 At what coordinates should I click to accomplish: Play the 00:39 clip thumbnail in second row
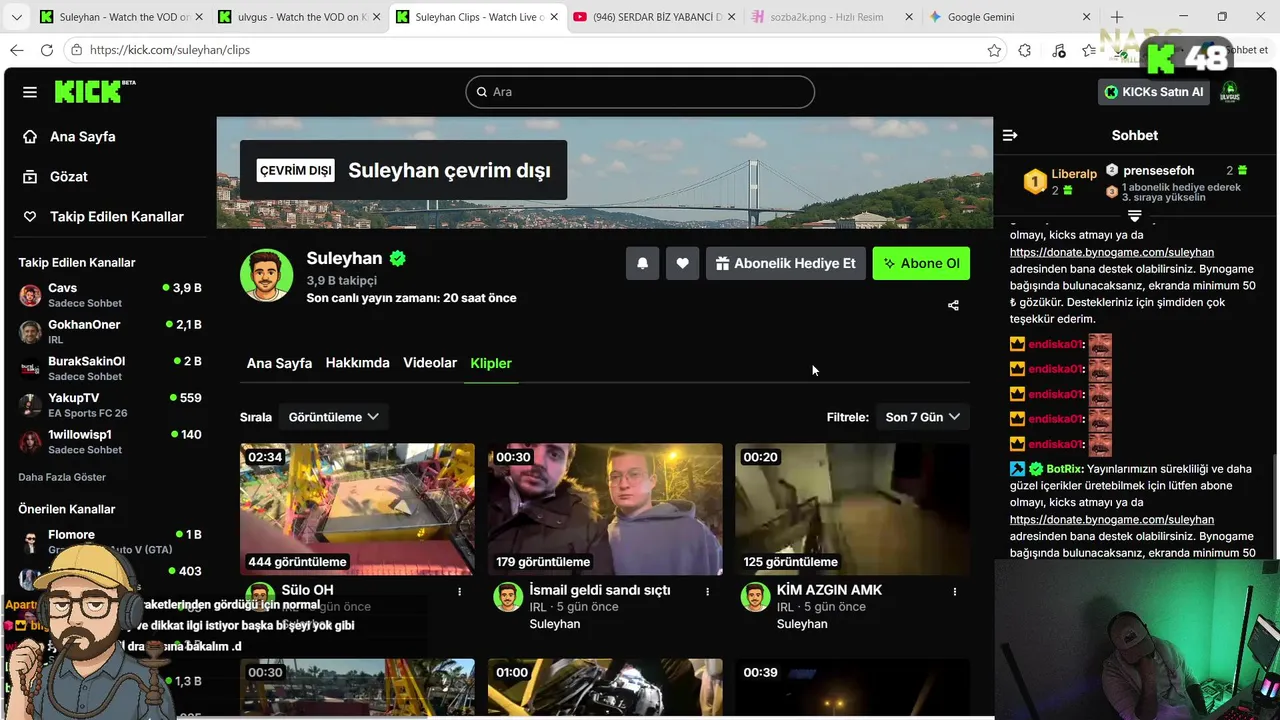(x=852, y=688)
